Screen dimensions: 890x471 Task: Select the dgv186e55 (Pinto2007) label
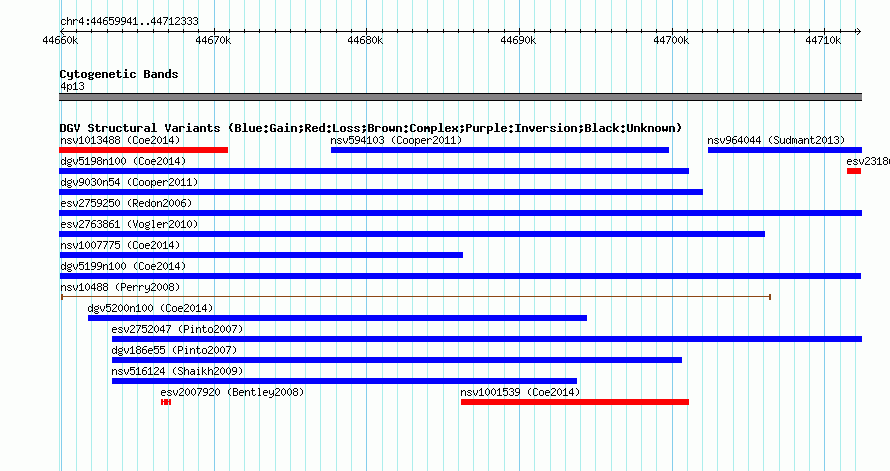174,350
